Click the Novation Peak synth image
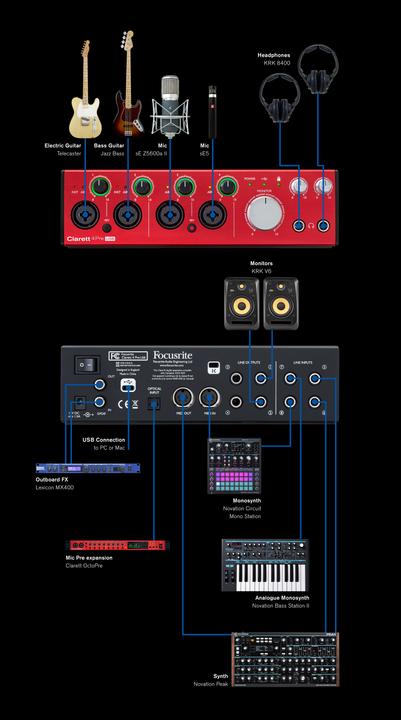The width and height of the screenshot is (401, 720). [x=285, y=659]
